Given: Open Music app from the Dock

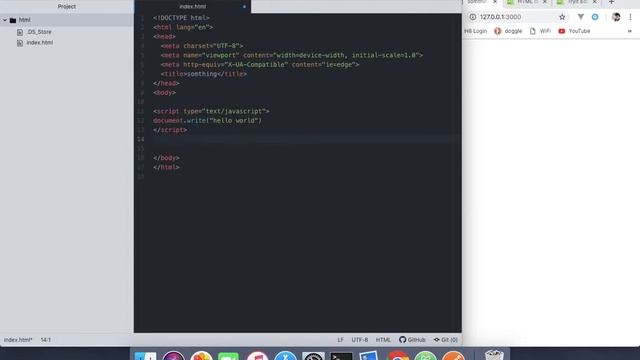Looking at the screenshot, I should coord(257,356).
